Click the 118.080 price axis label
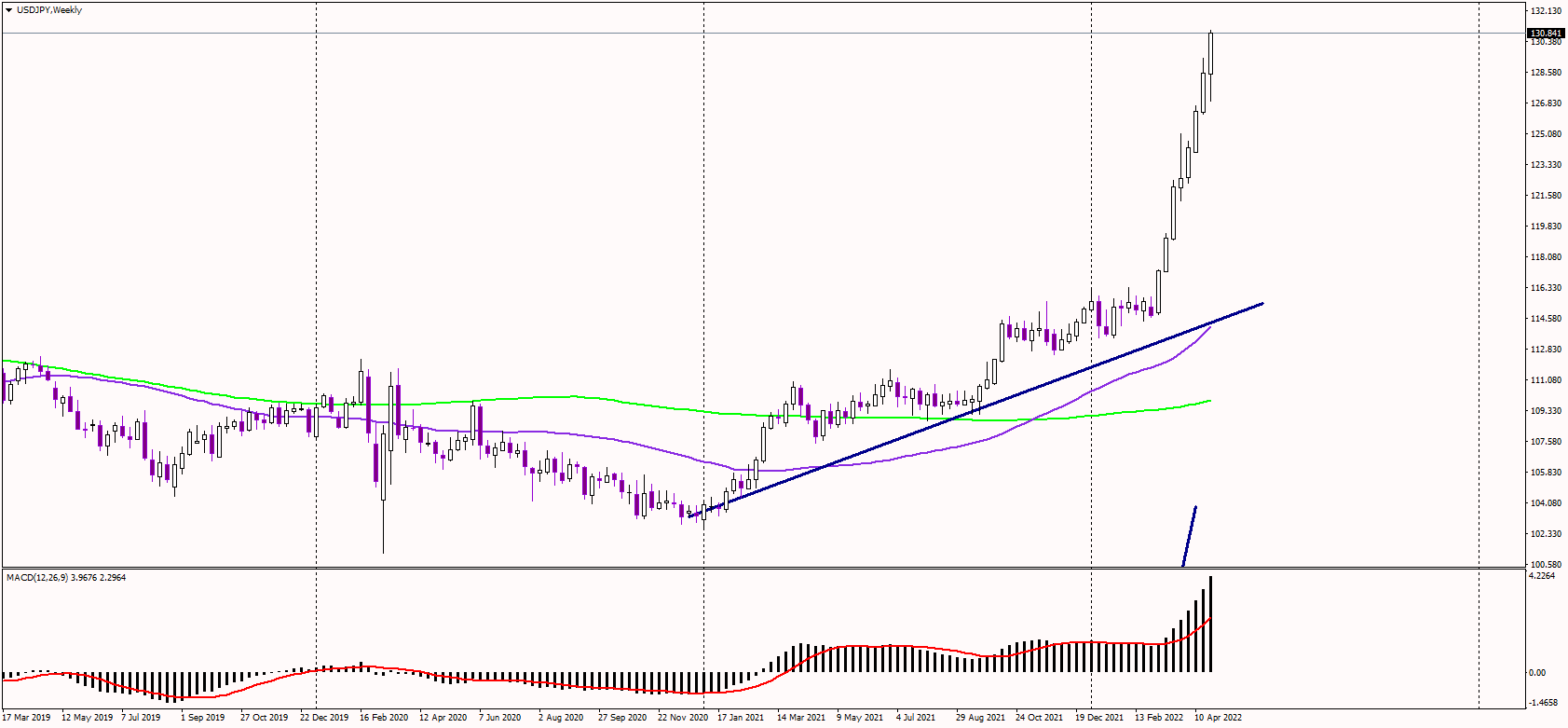This screenshot has width=1568, height=728. (1546, 257)
